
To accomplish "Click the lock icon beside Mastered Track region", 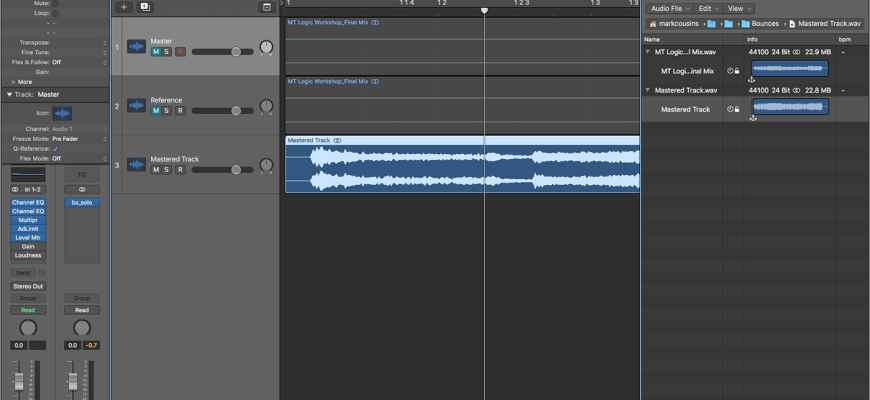I will point(737,109).
